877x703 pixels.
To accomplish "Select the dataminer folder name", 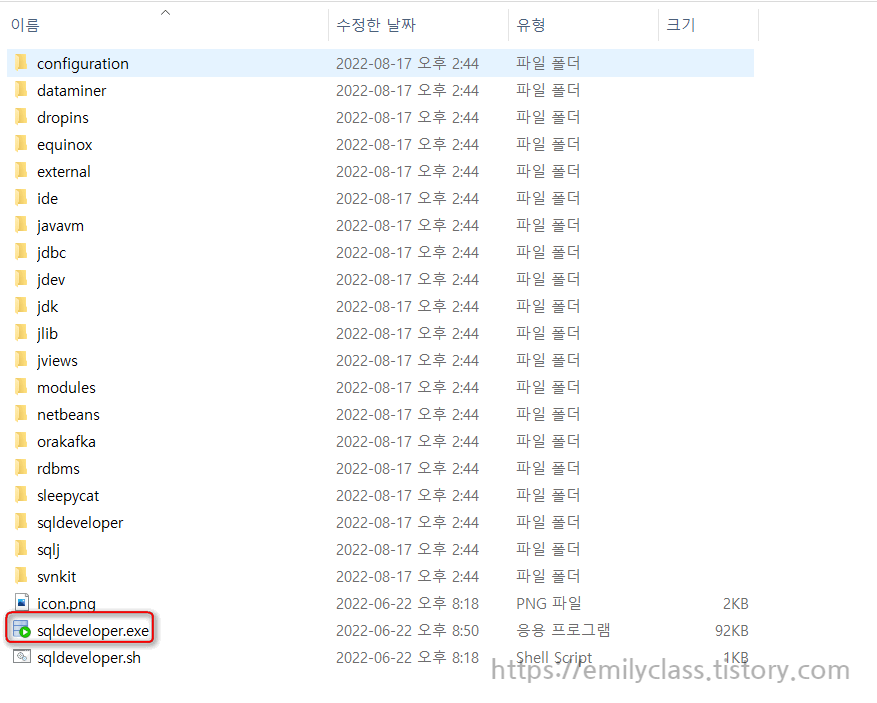I will [x=72, y=91].
